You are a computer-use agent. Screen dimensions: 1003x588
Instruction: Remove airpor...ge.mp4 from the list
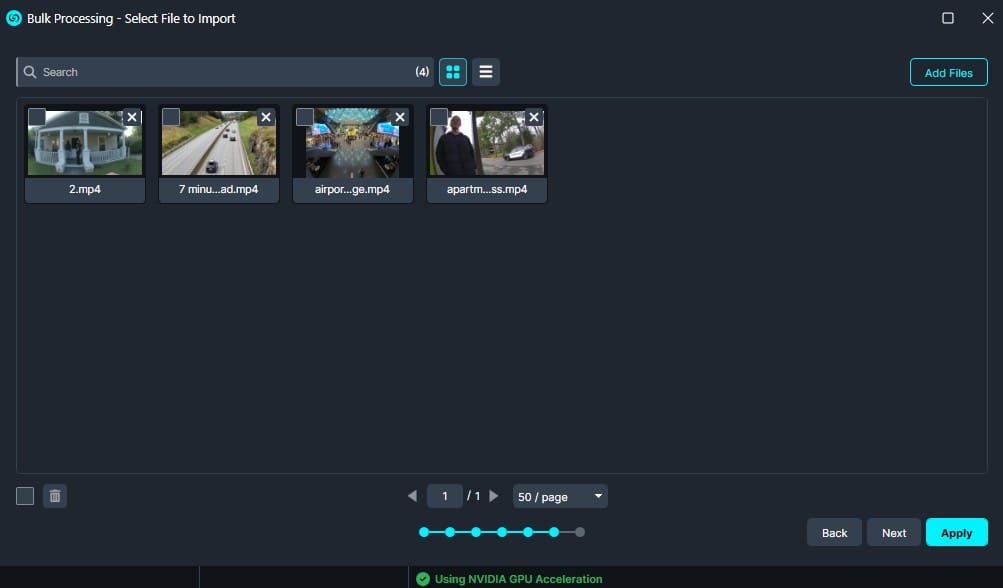(x=400, y=117)
